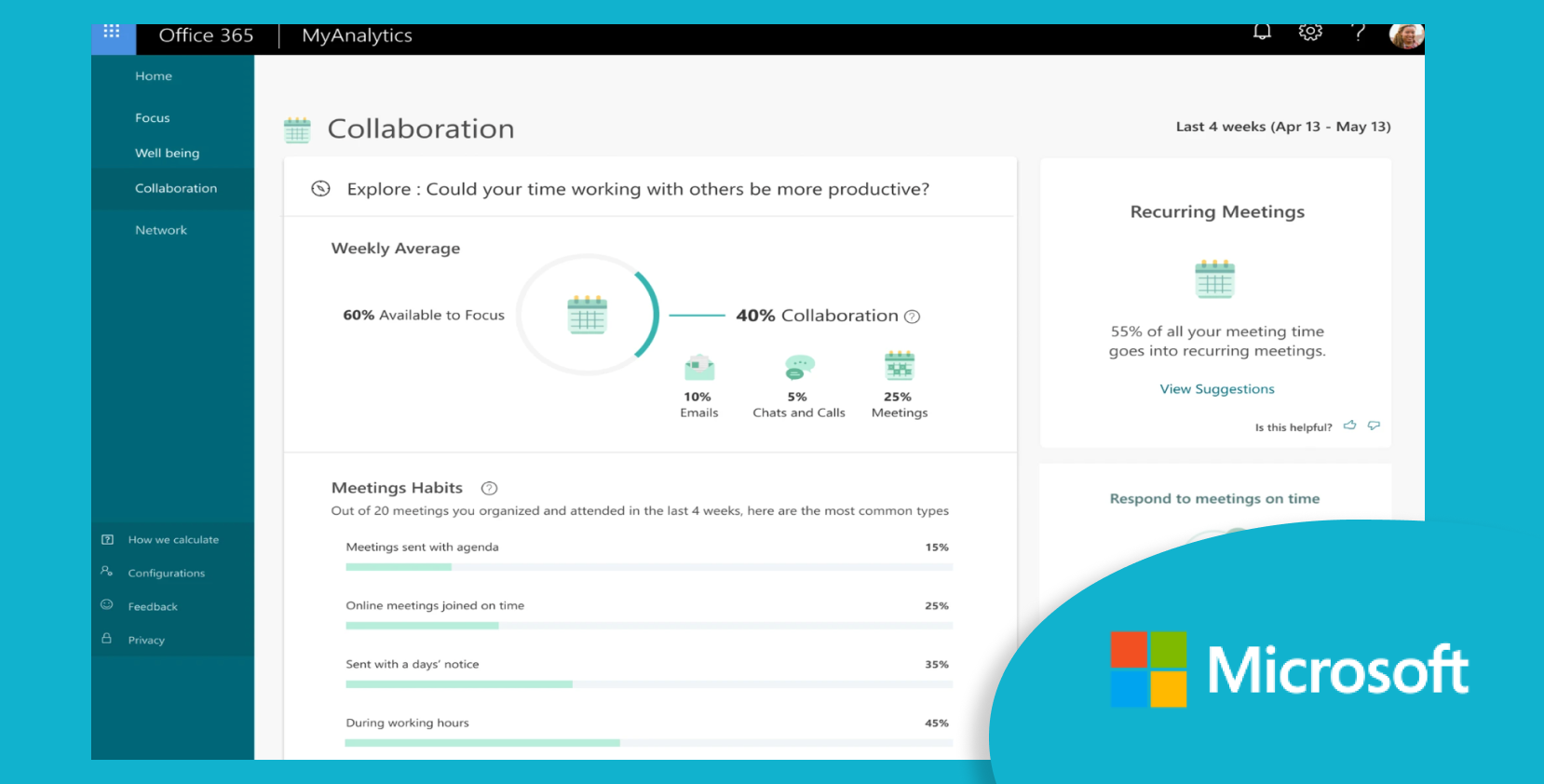Image resolution: width=1544 pixels, height=784 pixels.
Task: Open notifications bell
Action: (1262, 33)
